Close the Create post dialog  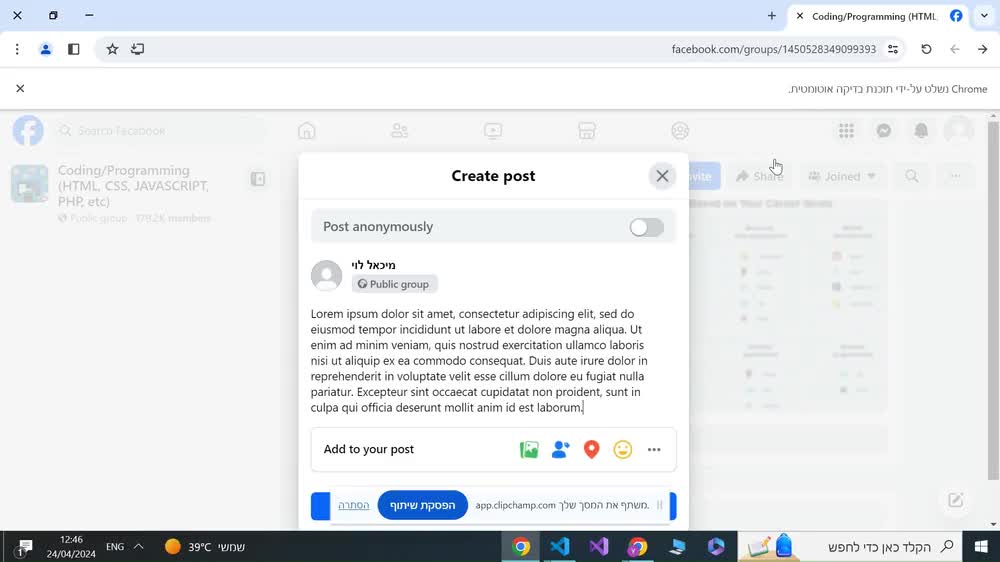662,176
